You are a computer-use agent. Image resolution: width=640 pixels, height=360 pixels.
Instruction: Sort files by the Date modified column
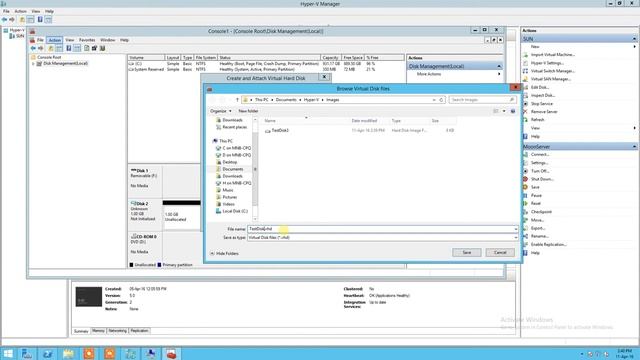coord(364,121)
